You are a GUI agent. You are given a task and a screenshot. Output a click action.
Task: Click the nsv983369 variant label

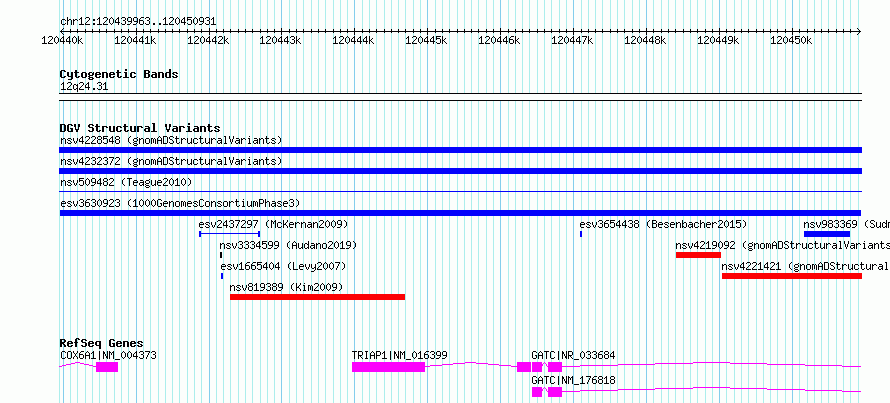coord(846,224)
